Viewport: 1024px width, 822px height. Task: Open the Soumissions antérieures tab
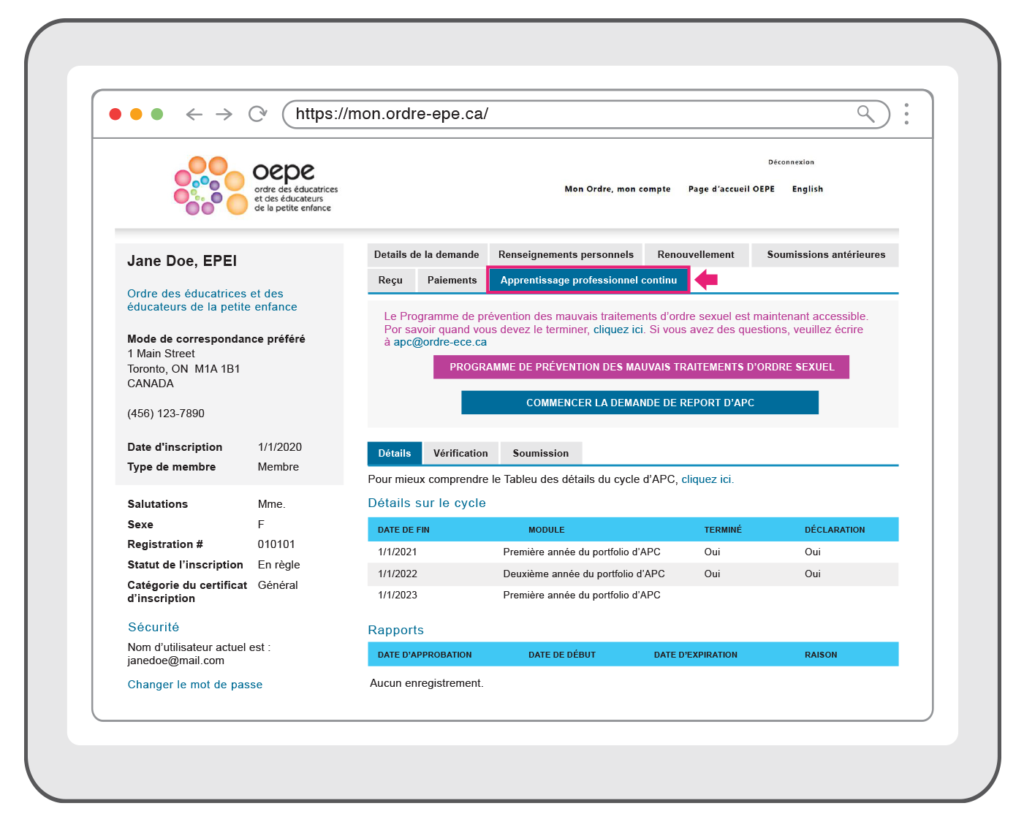click(825, 255)
